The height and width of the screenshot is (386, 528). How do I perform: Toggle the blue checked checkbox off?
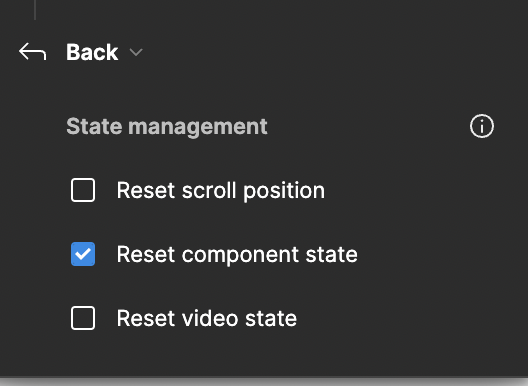tap(83, 254)
